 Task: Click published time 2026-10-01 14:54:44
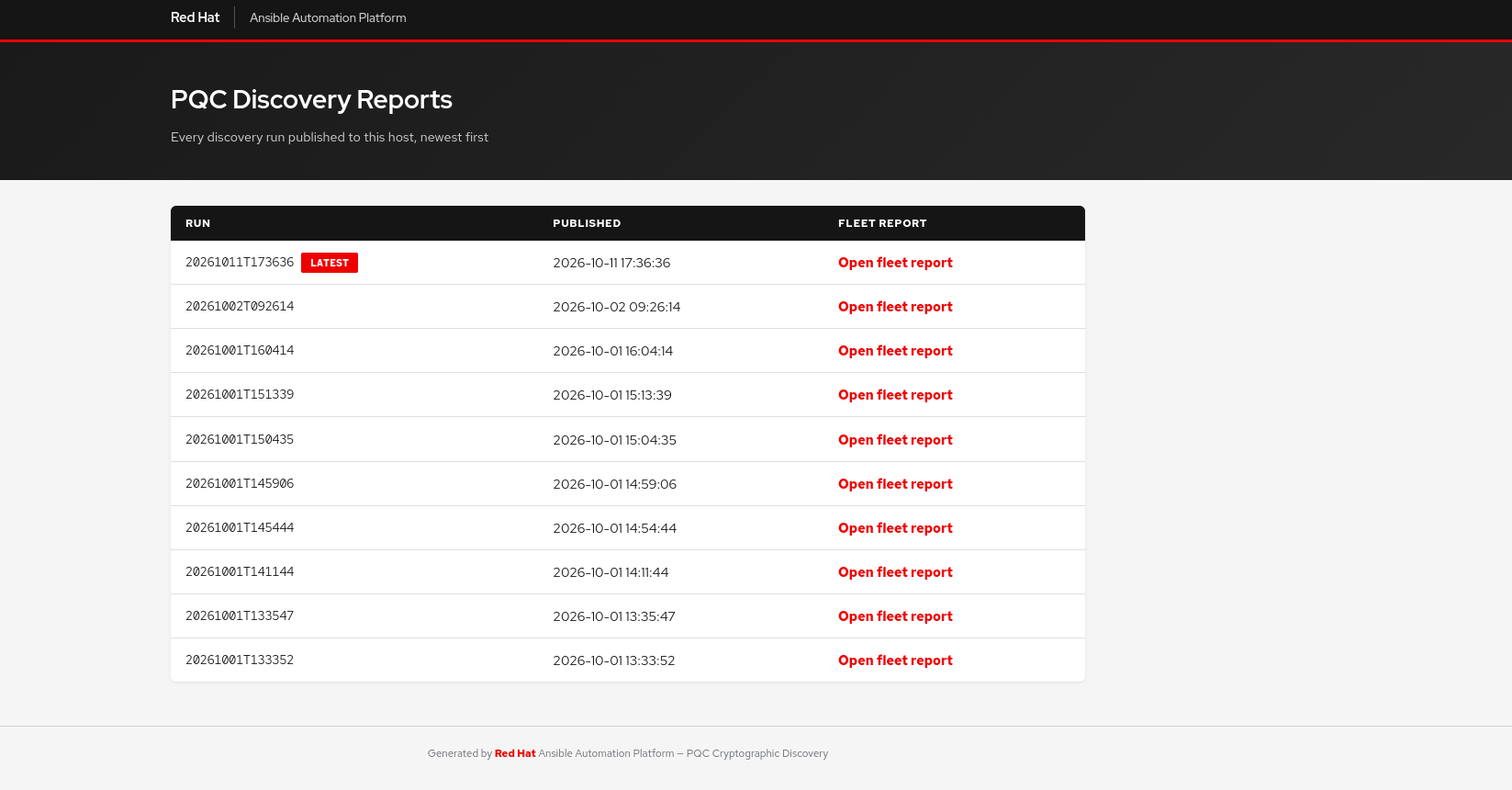[614, 528]
